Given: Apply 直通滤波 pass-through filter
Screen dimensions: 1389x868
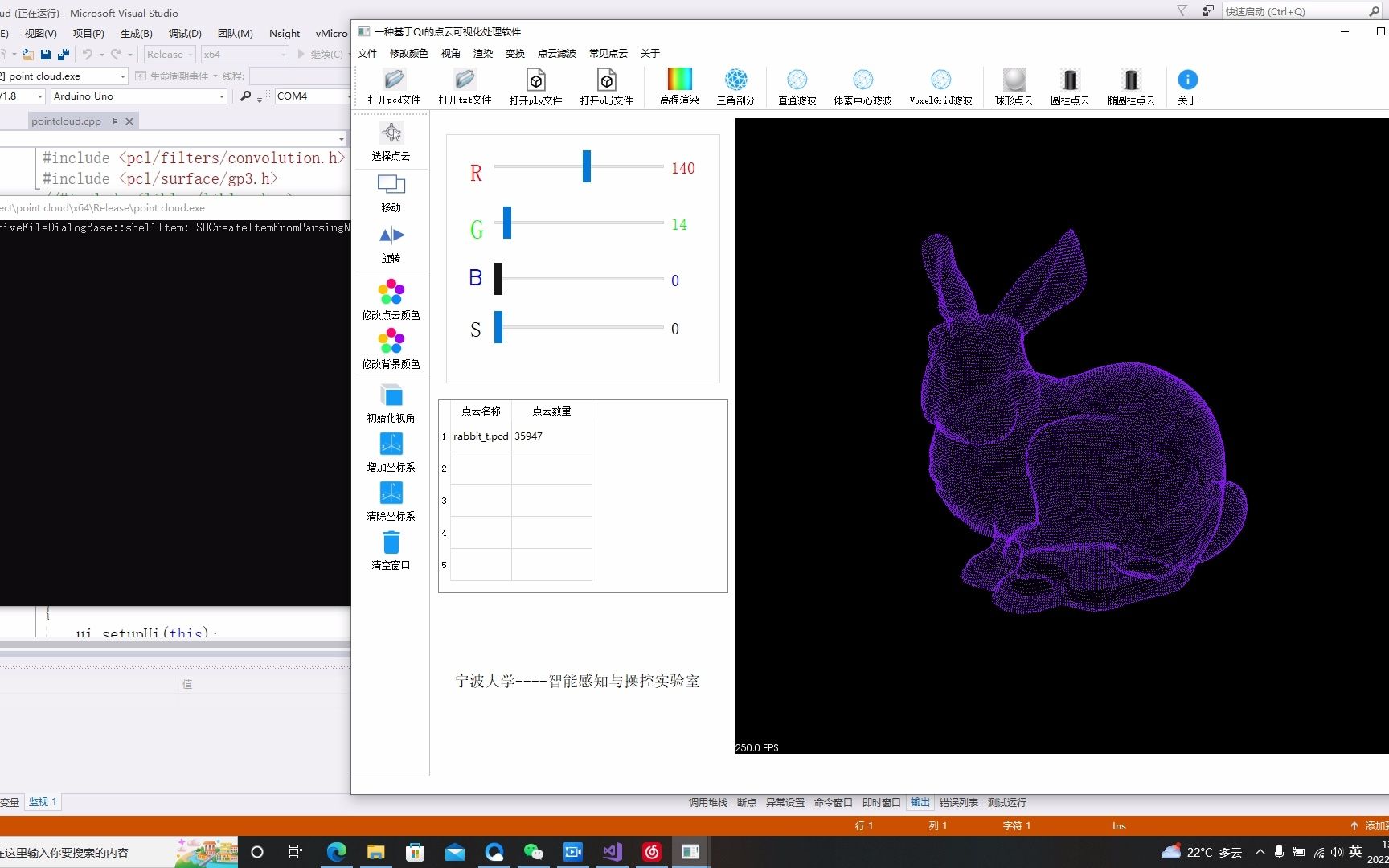Looking at the screenshot, I should pos(797,87).
